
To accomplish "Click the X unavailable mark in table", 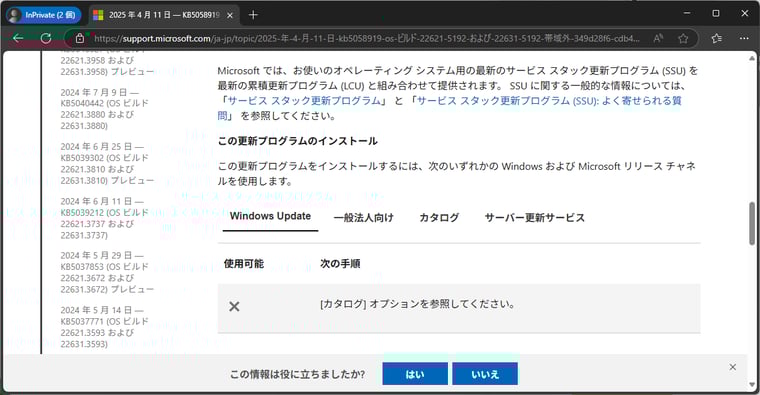I will click(234, 306).
